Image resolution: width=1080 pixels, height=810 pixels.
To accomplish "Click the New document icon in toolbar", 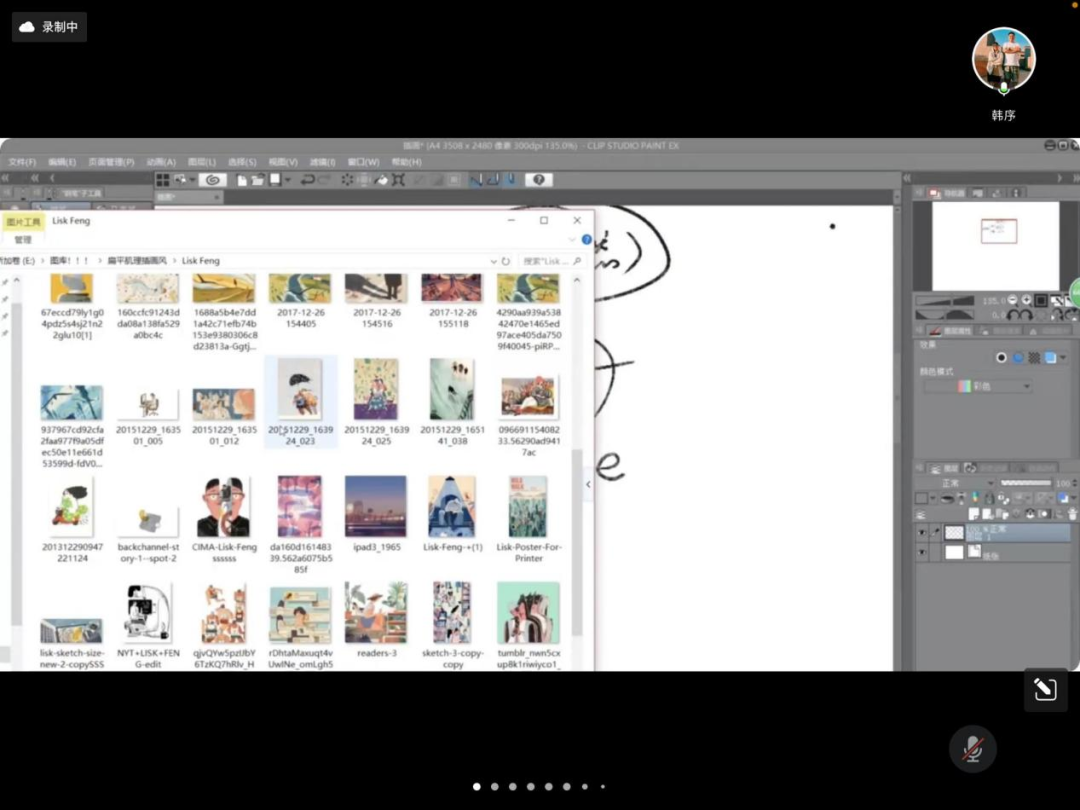I will [x=243, y=180].
